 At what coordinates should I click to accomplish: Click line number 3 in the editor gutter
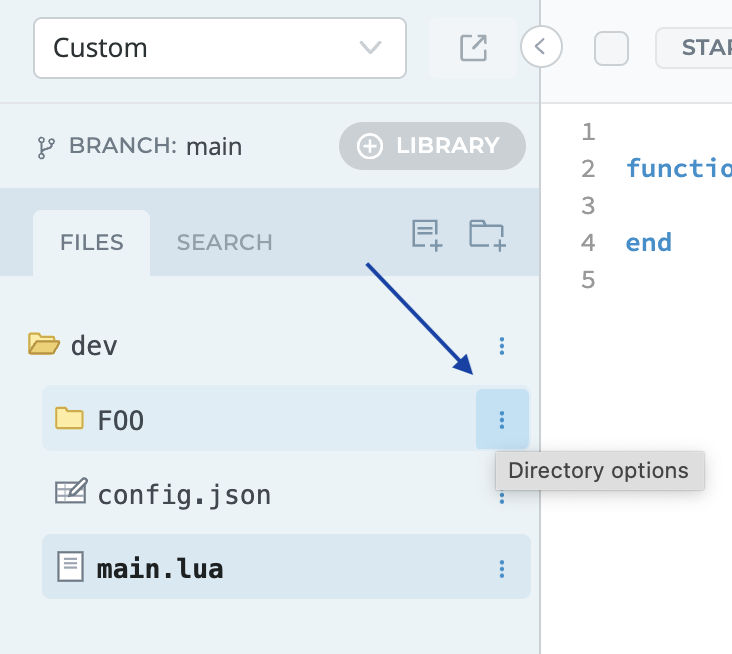click(588, 206)
